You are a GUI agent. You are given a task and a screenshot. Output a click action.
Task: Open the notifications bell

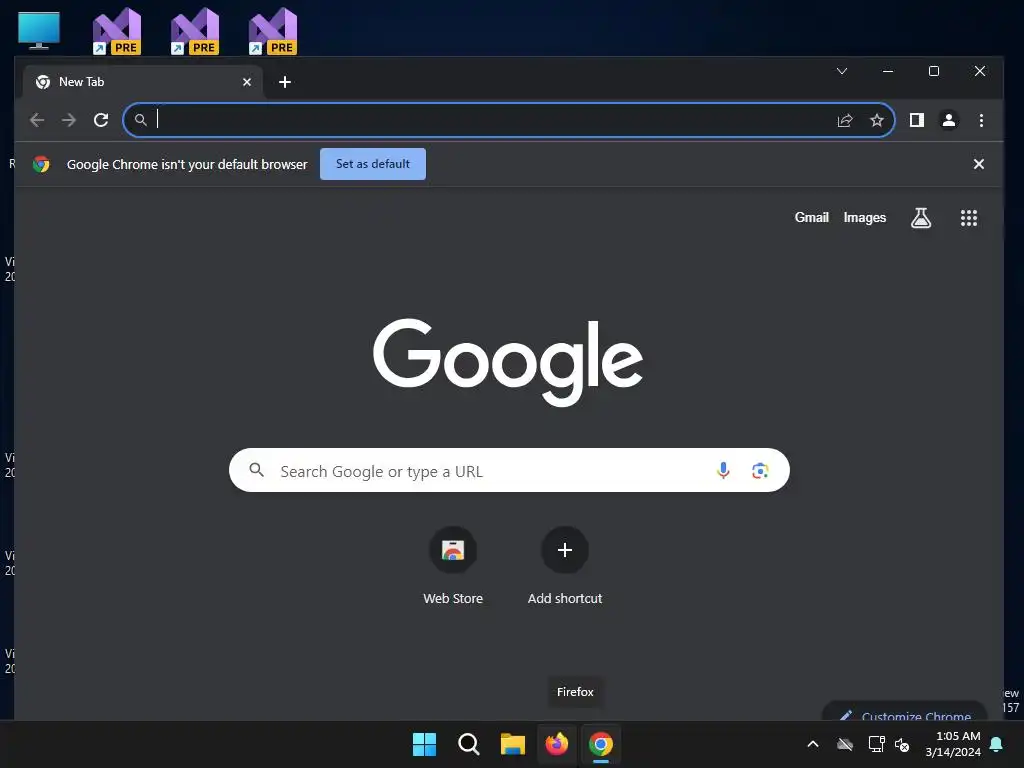[997, 744]
